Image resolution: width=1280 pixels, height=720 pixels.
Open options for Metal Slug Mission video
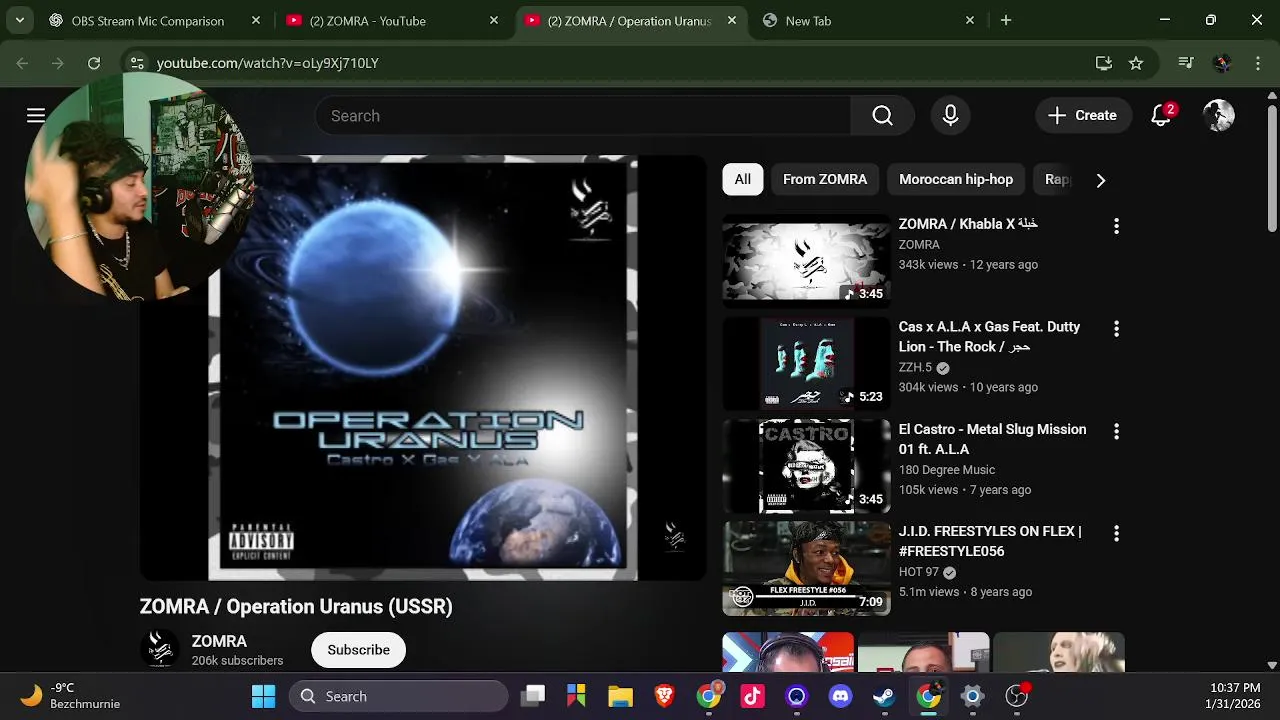(x=1116, y=431)
